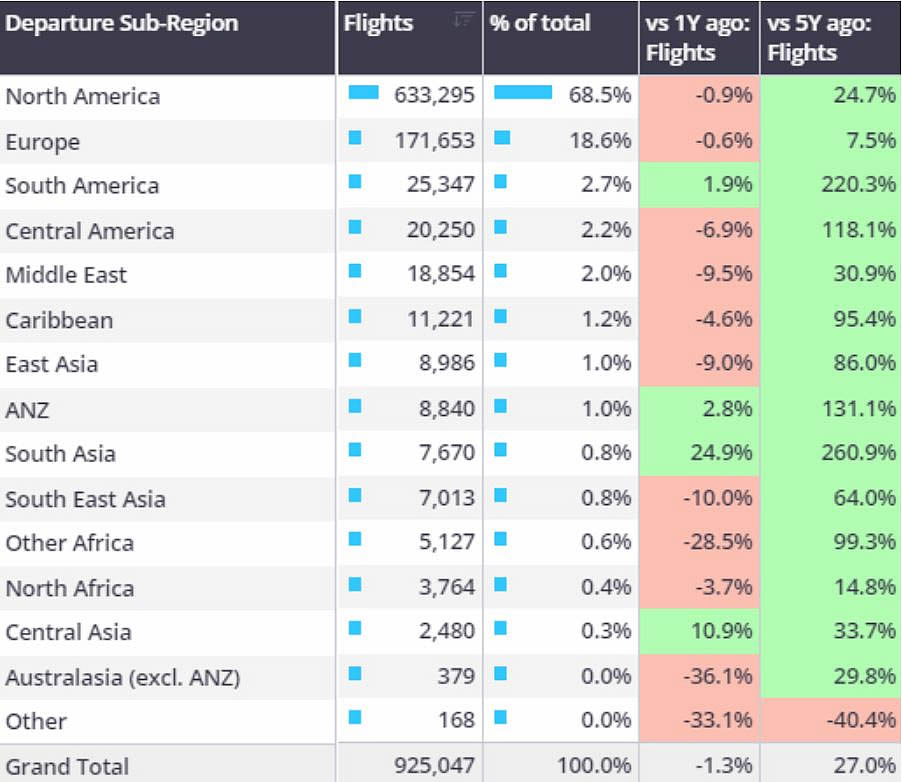Click the 20,250 flights value
The width and height of the screenshot is (902, 782).
click(x=441, y=230)
